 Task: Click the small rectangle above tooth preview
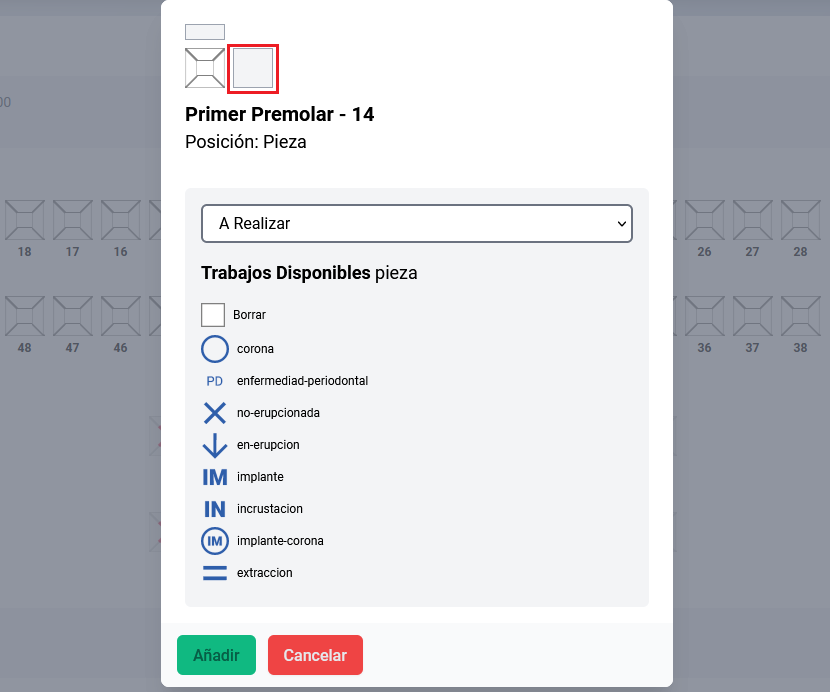pos(205,32)
